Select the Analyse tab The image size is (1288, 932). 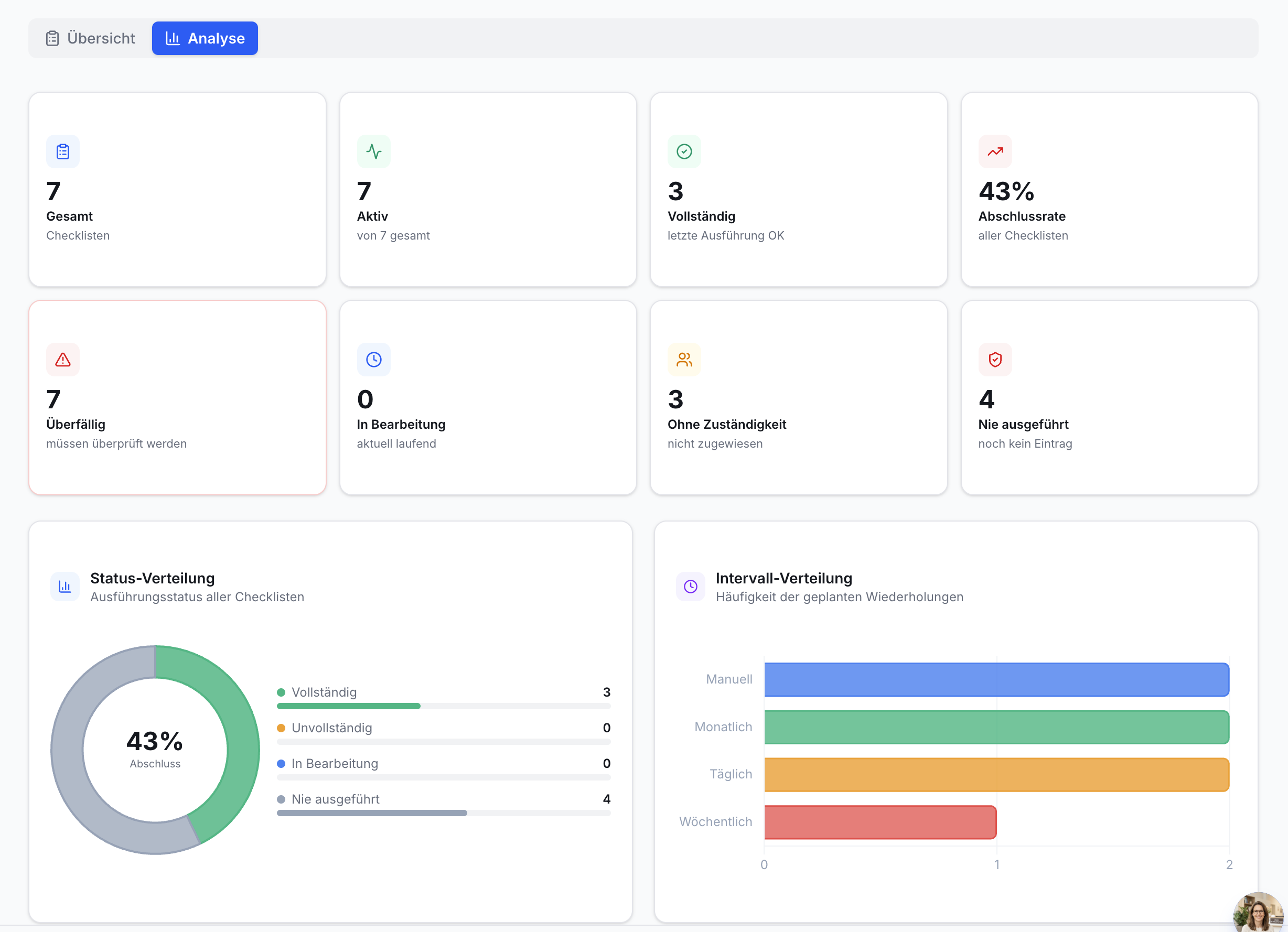click(205, 38)
